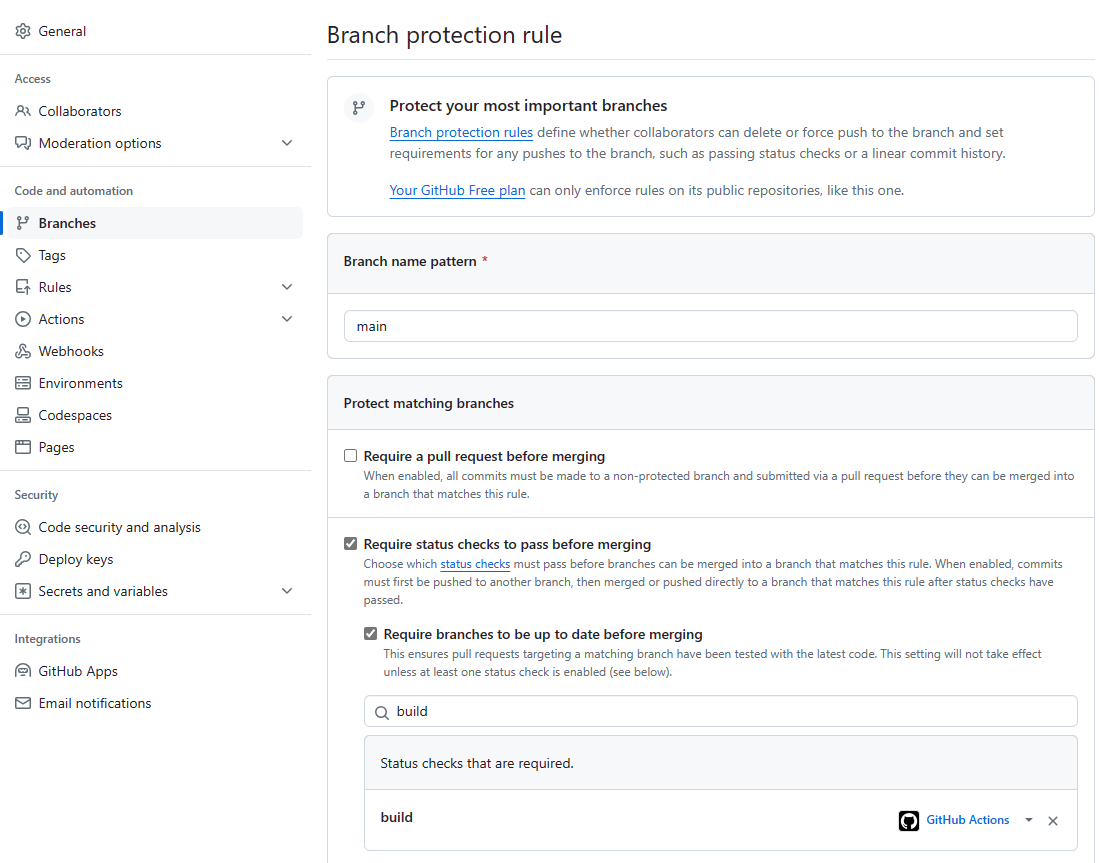Click the Webhooks icon
The width and height of the screenshot is (1099, 863).
click(23, 351)
